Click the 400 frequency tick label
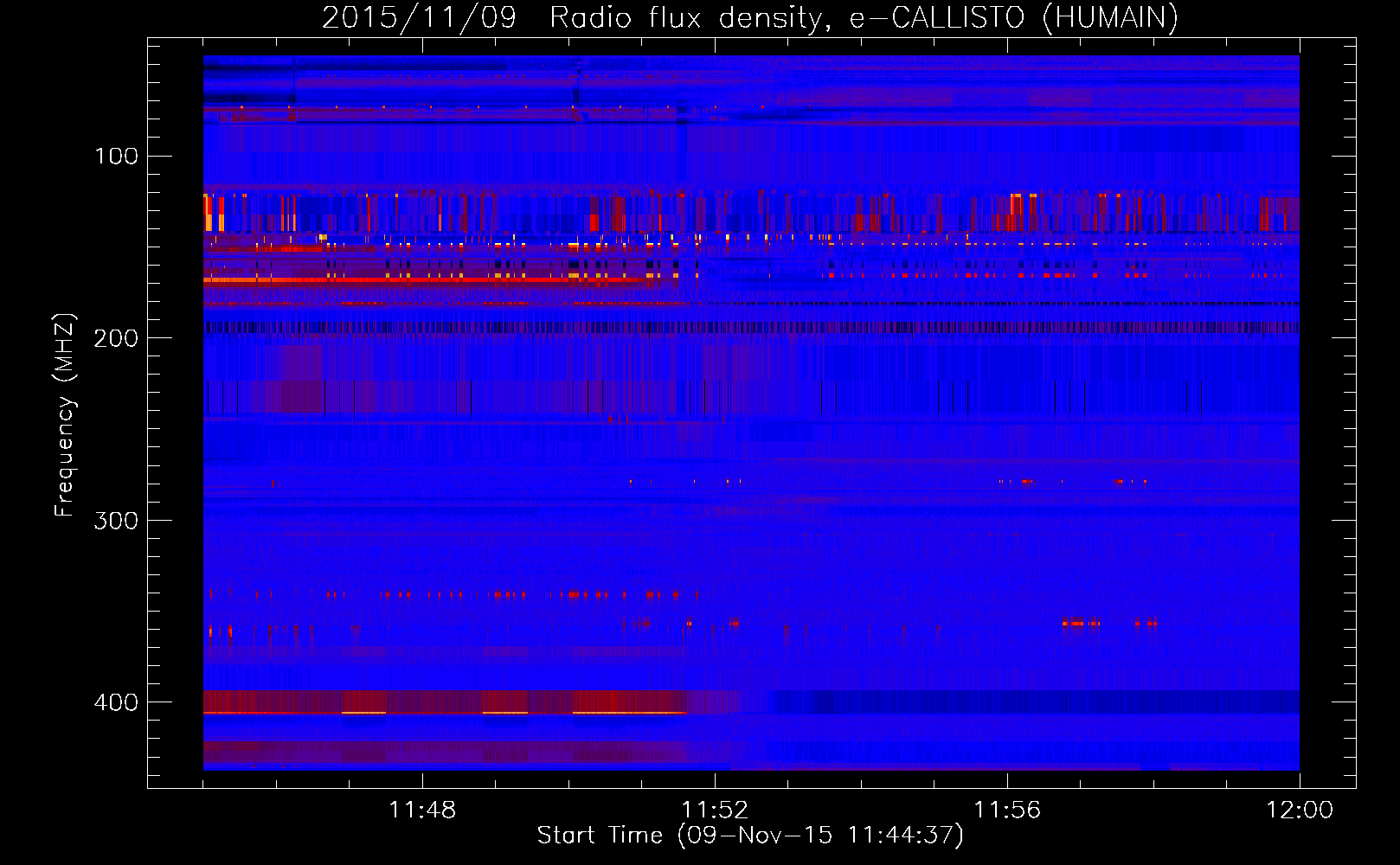1400x865 pixels. [x=117, y=702]
